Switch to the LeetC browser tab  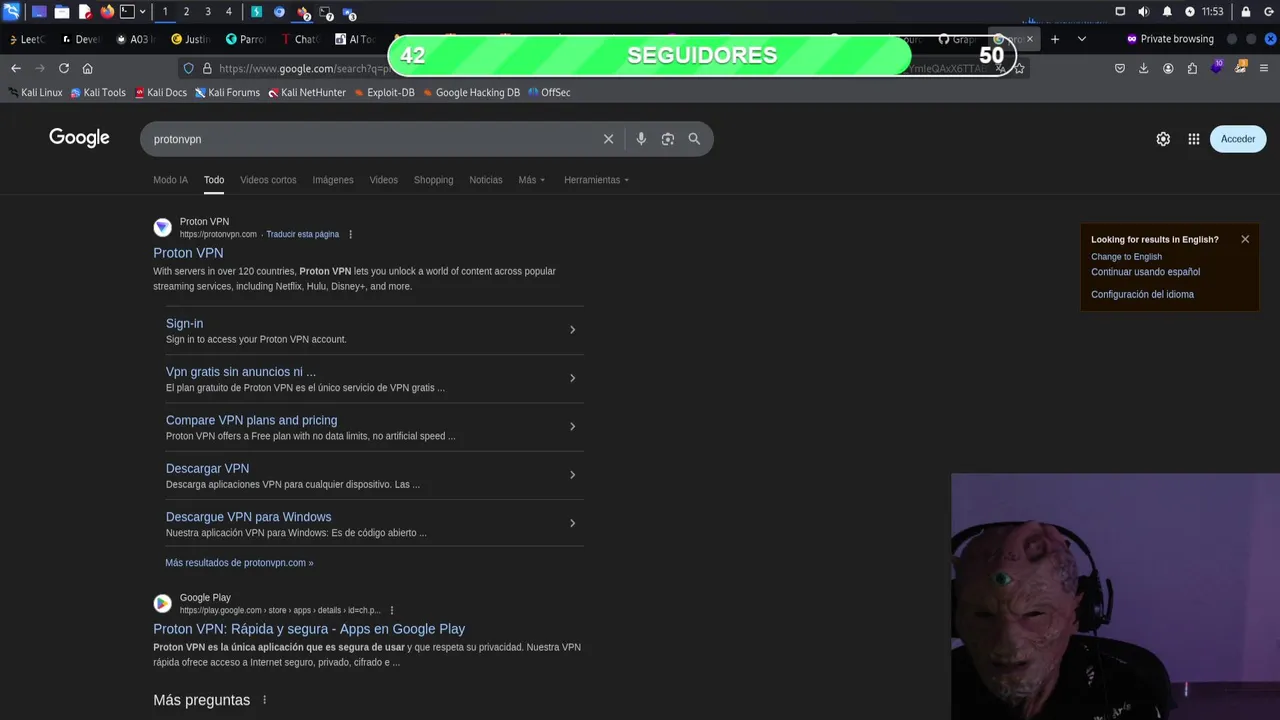27,39
